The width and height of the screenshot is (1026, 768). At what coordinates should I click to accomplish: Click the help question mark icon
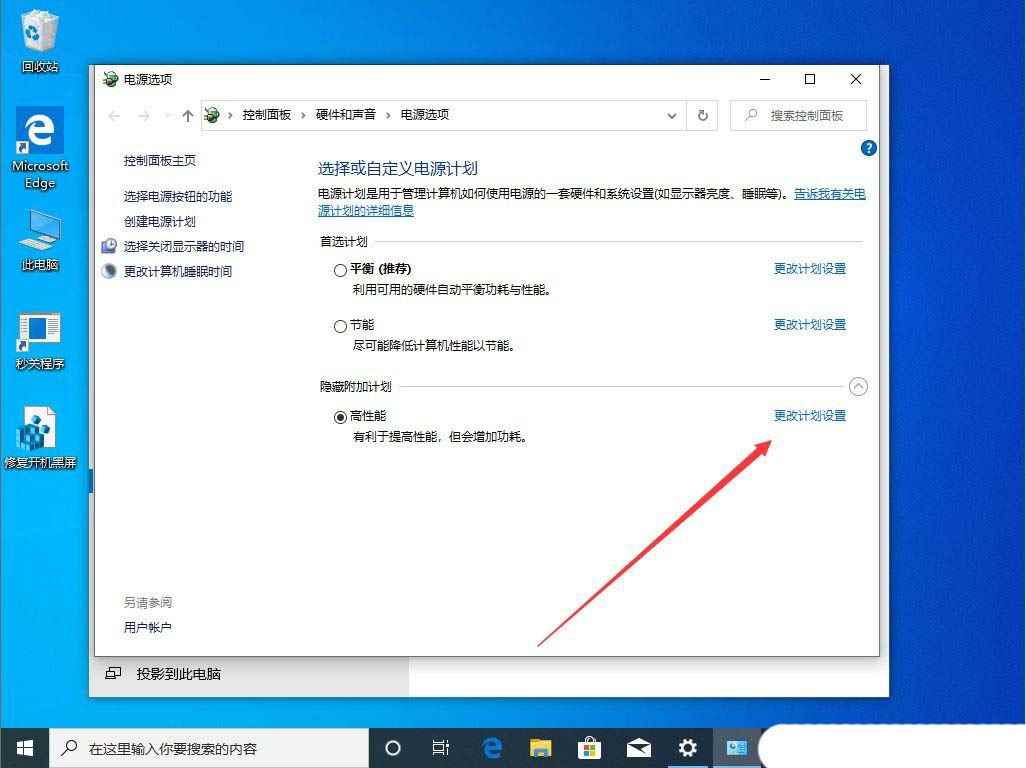pyautogui.click(x=868, y=148)
